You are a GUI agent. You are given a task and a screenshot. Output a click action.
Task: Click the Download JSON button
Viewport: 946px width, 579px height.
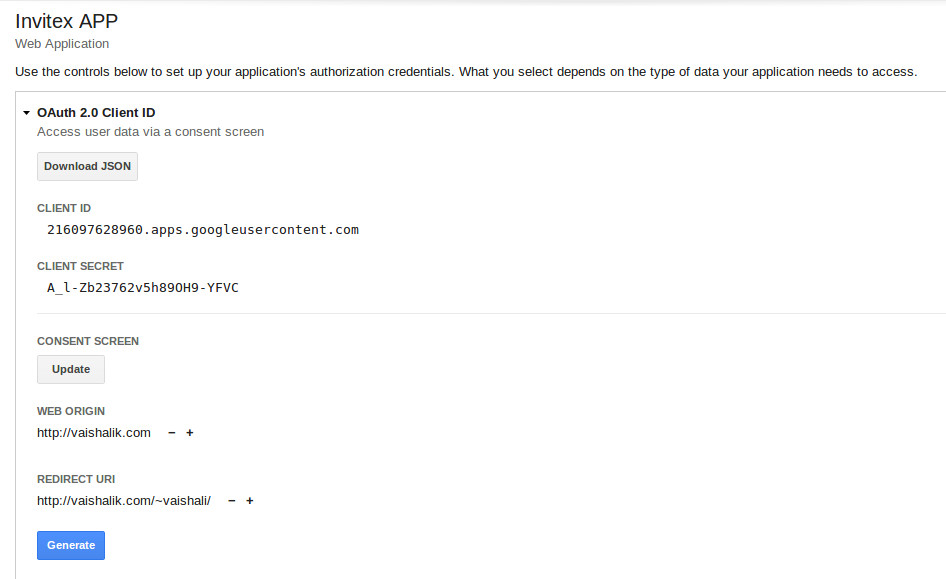coord(87,166)
